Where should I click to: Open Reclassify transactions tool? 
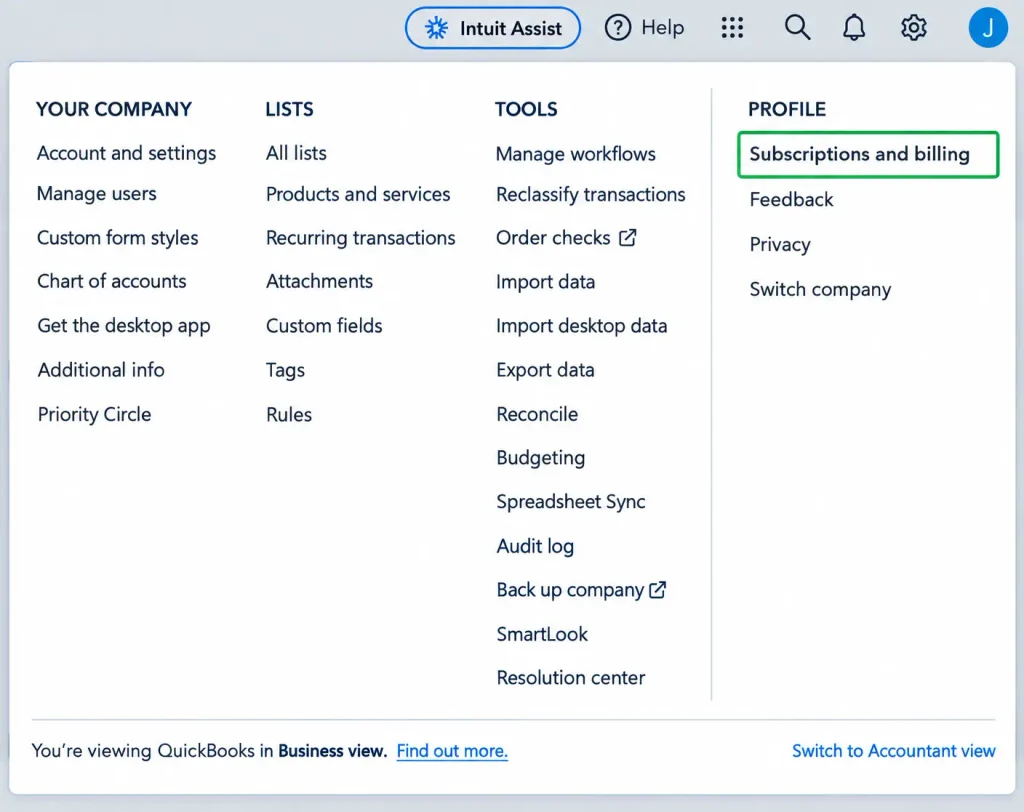(591, 195)
